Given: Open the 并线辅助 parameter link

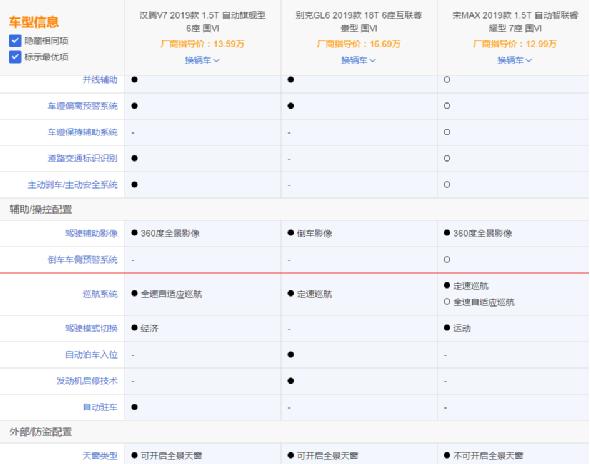Looking at the screenshot, I should tap(100, 80).
